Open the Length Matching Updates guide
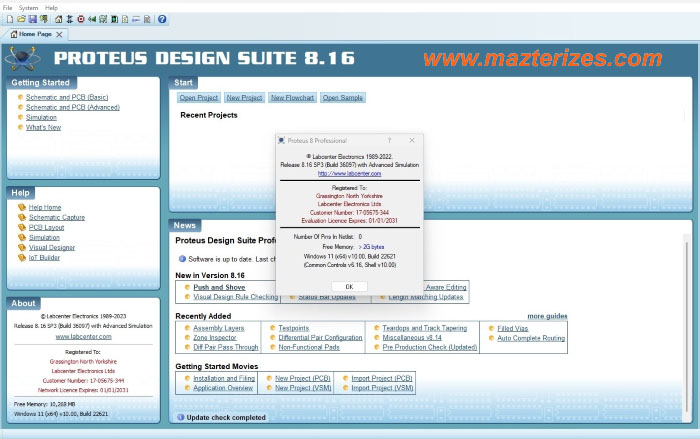Screen dimensions: 700x439 pos(425,297)
